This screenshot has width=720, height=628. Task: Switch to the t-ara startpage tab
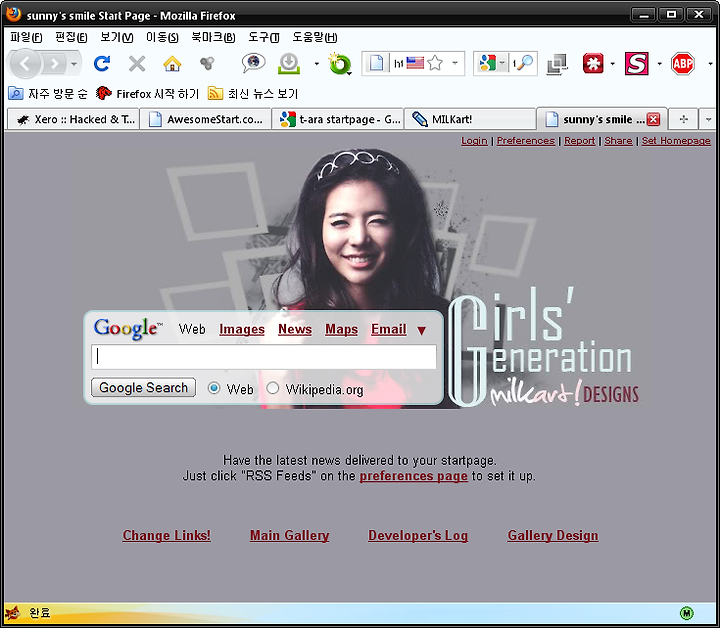tap(338, 119)
